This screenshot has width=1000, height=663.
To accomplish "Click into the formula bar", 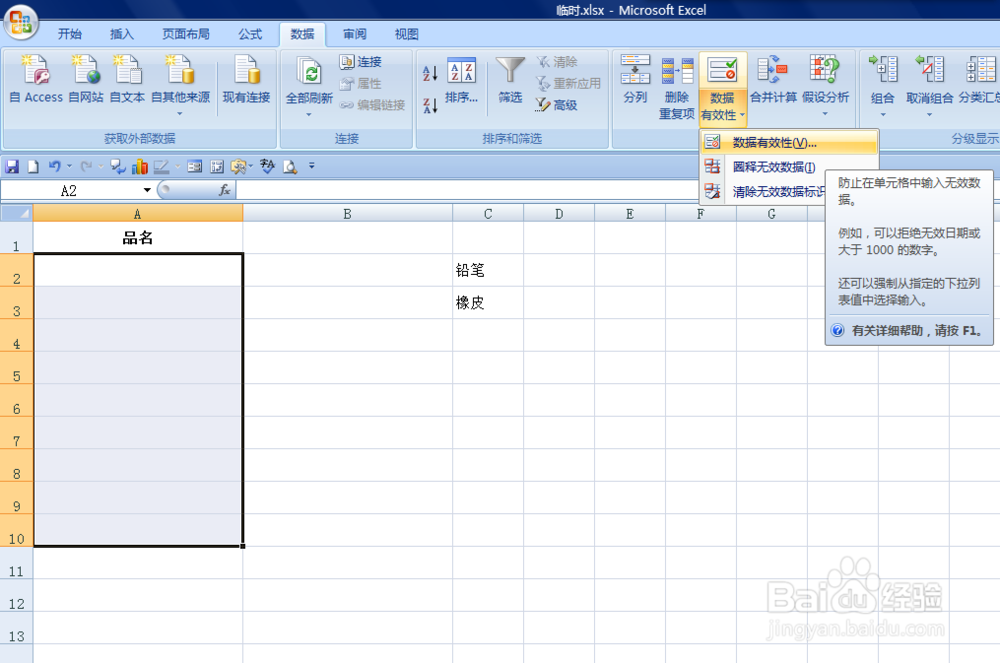I will (x=466, y=190).
